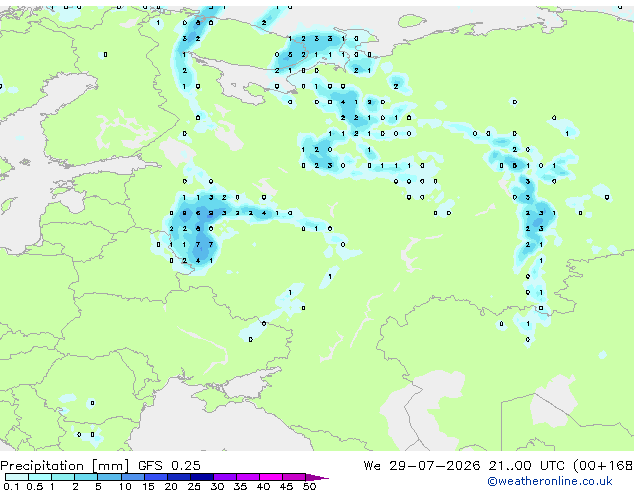The image size is (634, 490).
Task: Click the weekday label 'We'
Action: [372, 465]
